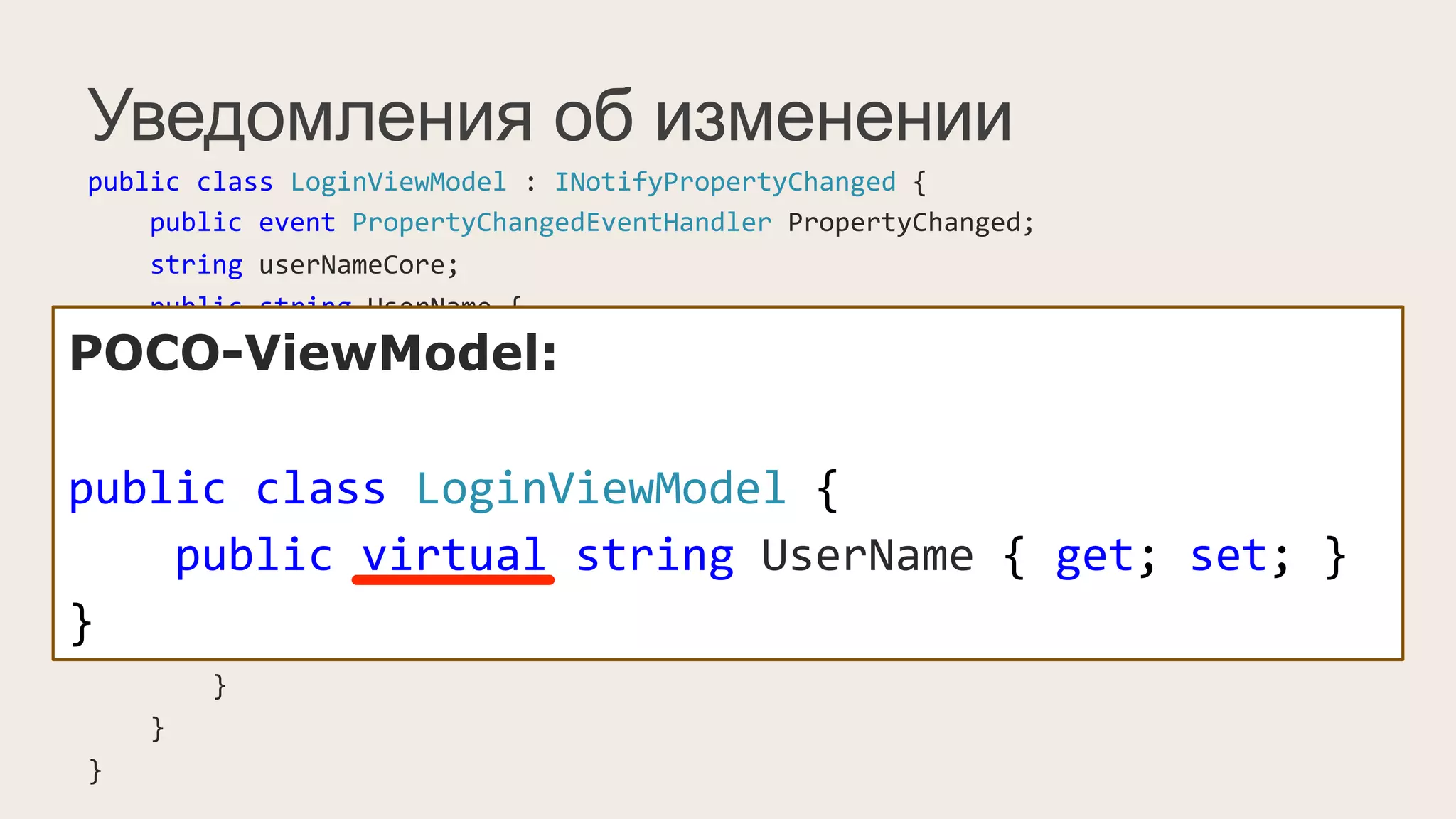Click "PropertyChangedEventHandler" type name
This screenshot has height=819, width=1456.
[x=562, y=223]
